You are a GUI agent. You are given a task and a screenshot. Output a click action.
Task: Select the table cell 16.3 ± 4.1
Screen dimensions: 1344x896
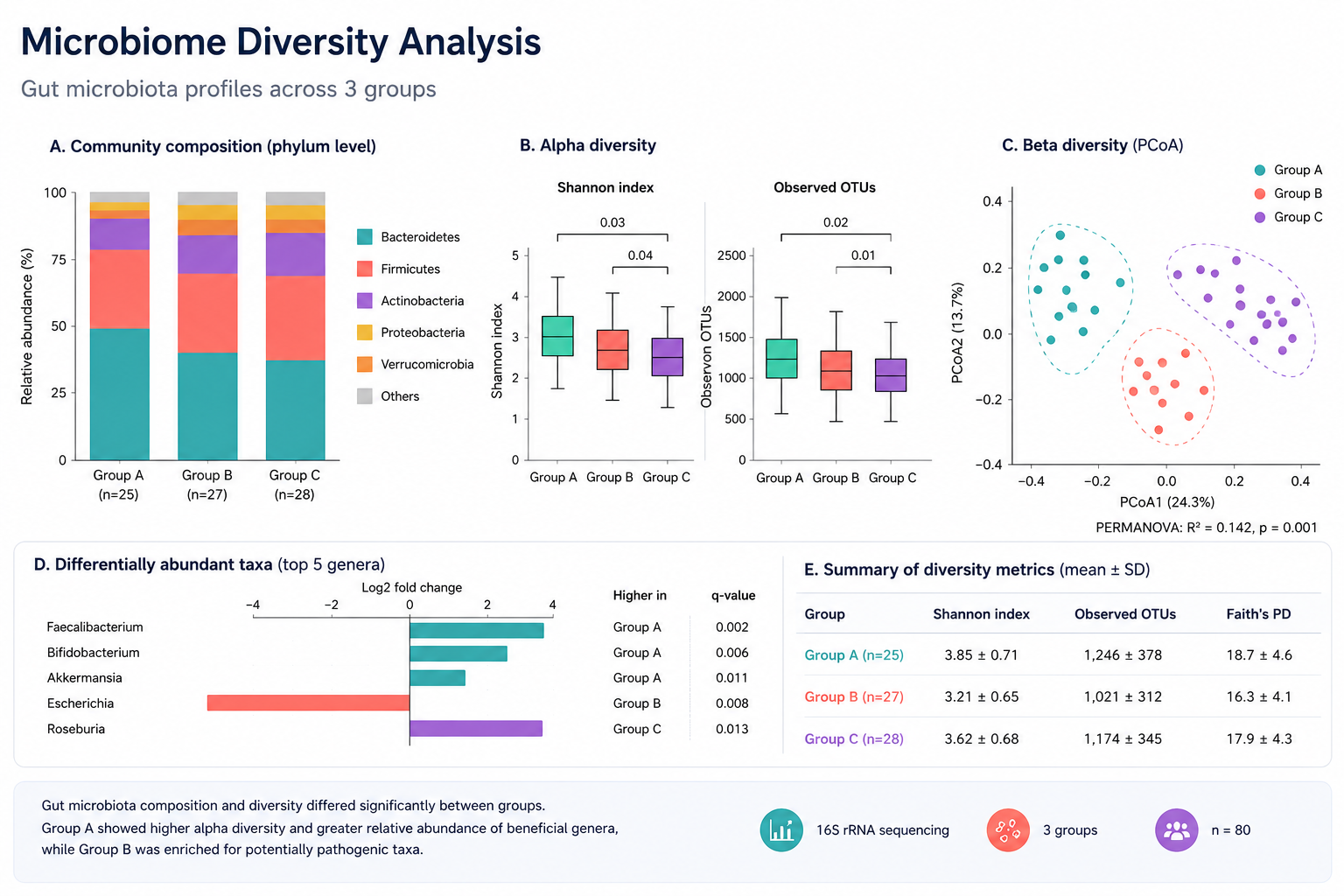point(1259,697)
